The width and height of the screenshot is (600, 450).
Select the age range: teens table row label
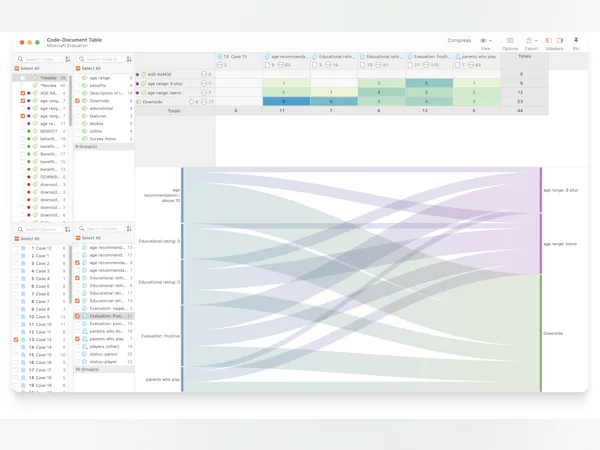165,93
